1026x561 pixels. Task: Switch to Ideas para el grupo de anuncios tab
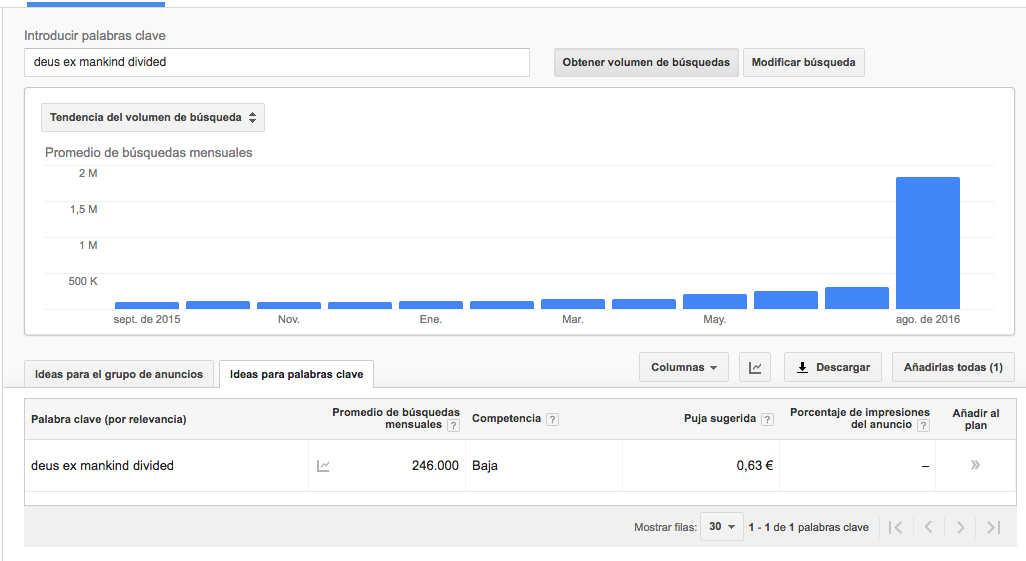click(x=119, y=374)
